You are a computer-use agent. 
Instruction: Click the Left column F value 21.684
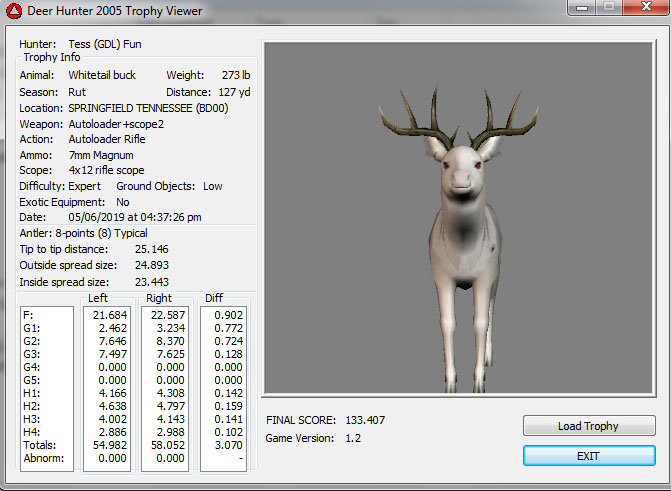(x=111, y=316)
